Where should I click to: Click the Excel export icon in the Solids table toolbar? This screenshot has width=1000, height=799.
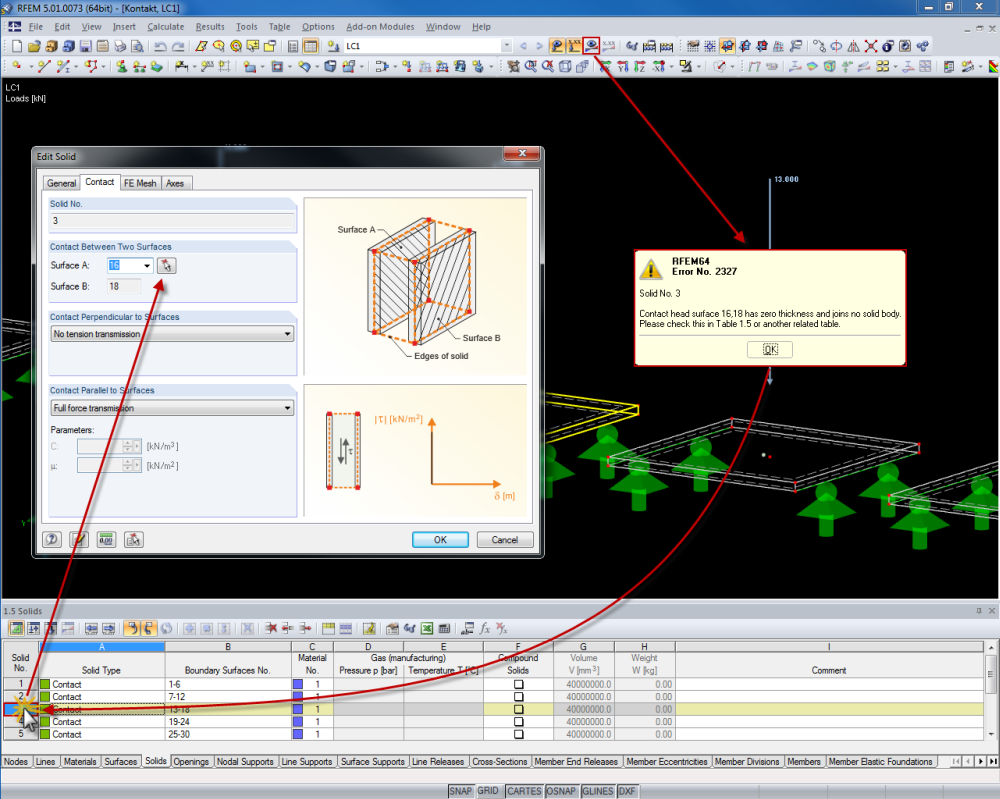[427, 628]
